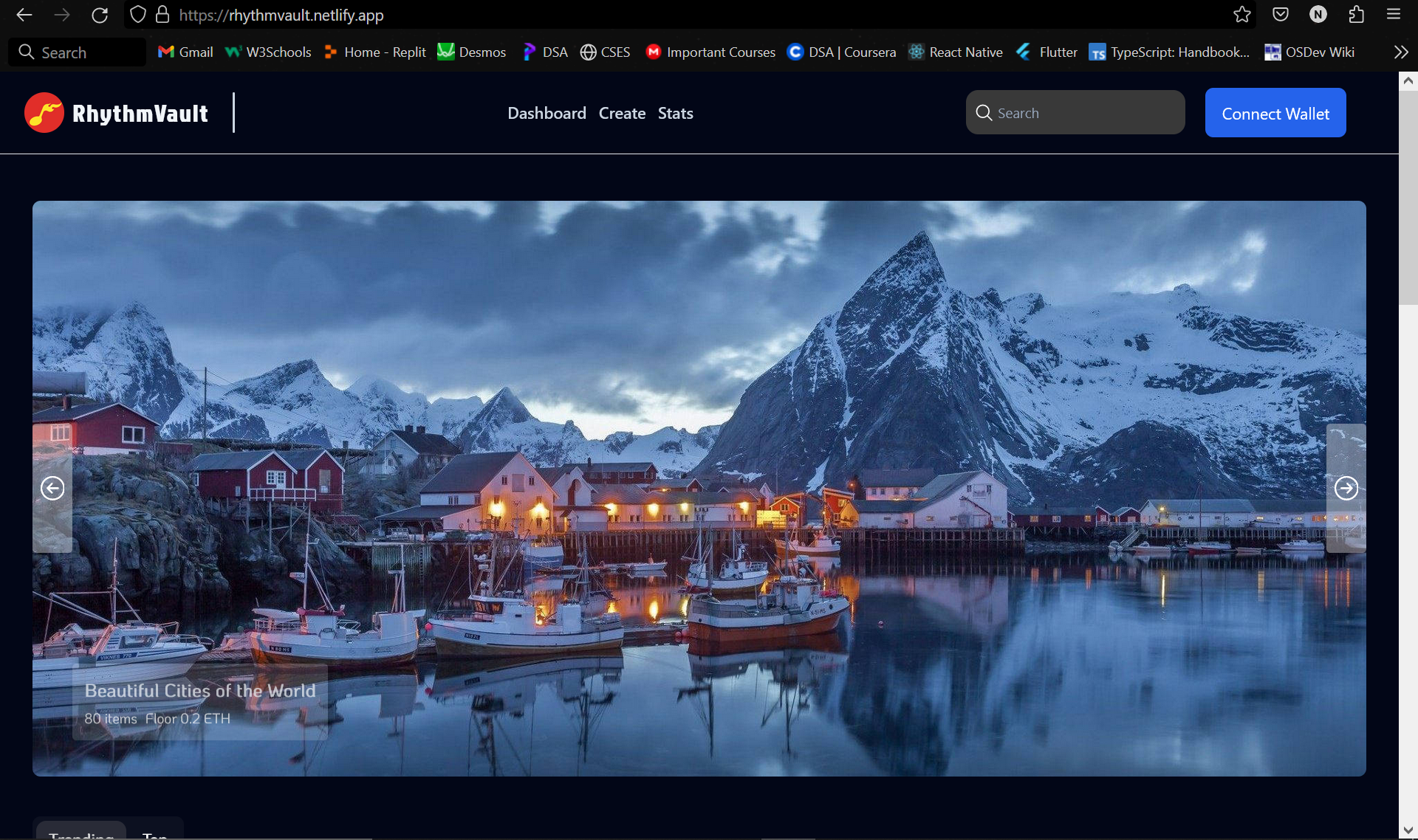
Task: Open Beautiful Cities of the World collection
Action: coord(199,691)
